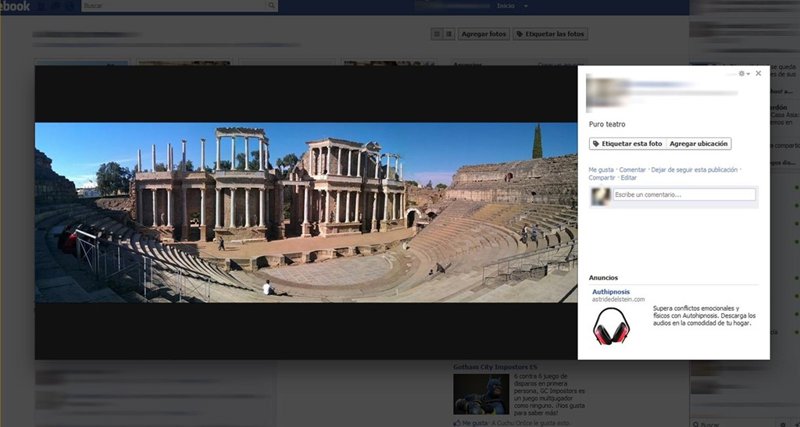
Task: Click the magnifier search icon
Action: pyautogui.click(x=271, y=6)
